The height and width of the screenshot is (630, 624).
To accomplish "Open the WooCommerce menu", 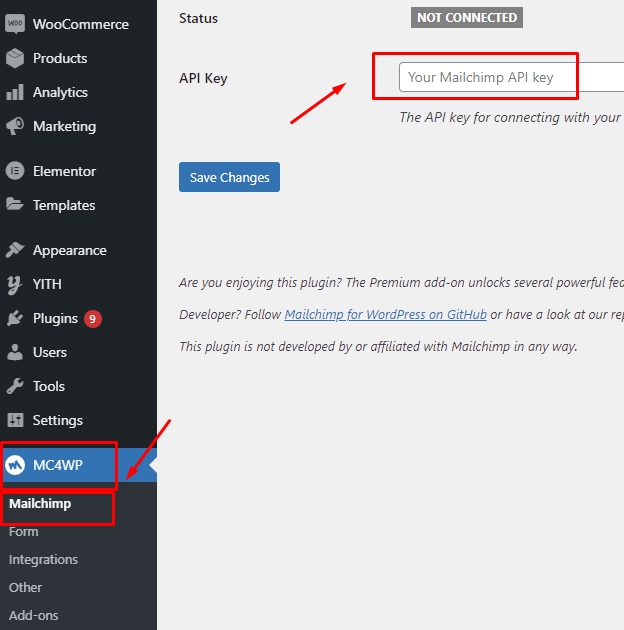I will 78,24.
